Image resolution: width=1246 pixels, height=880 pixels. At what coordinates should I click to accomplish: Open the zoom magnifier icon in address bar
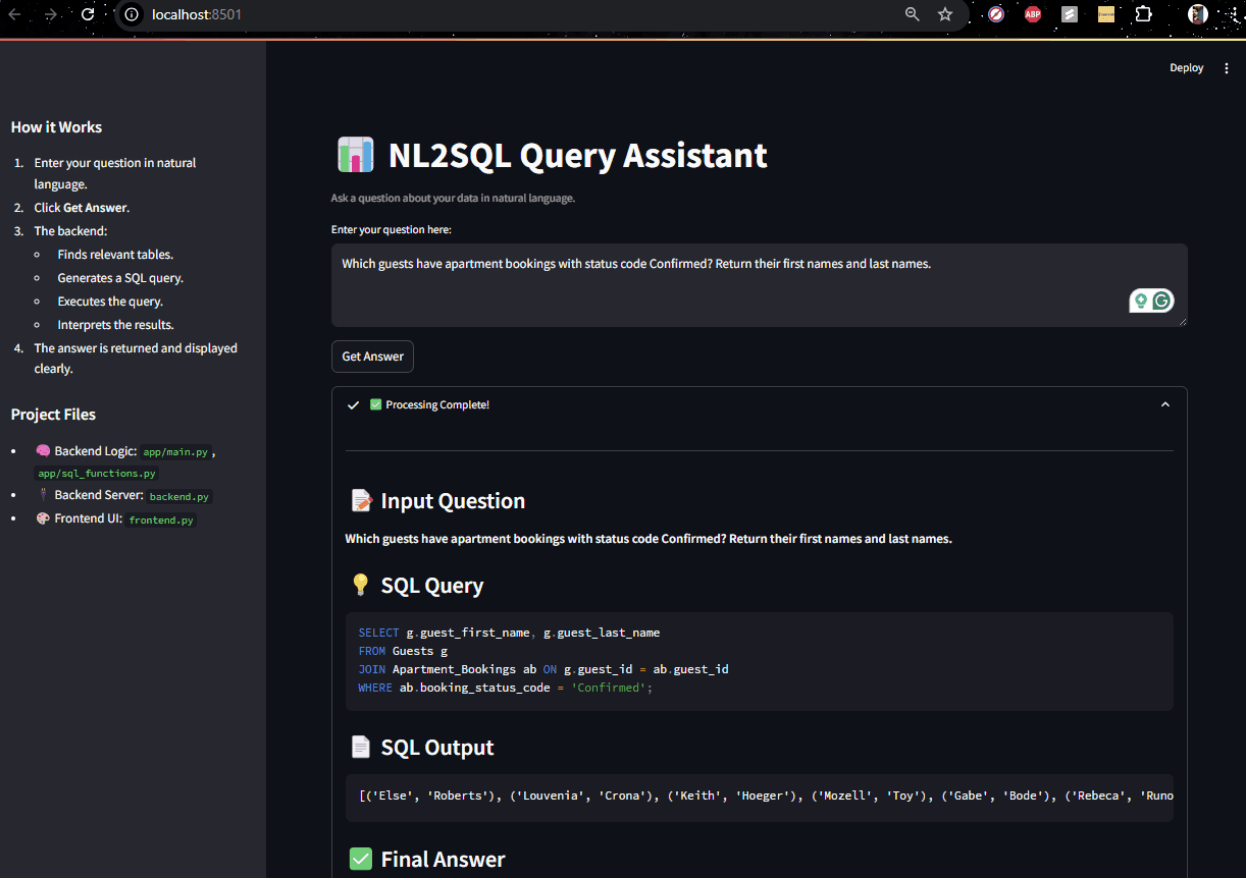pyautogui.click(x=912, y=14)
